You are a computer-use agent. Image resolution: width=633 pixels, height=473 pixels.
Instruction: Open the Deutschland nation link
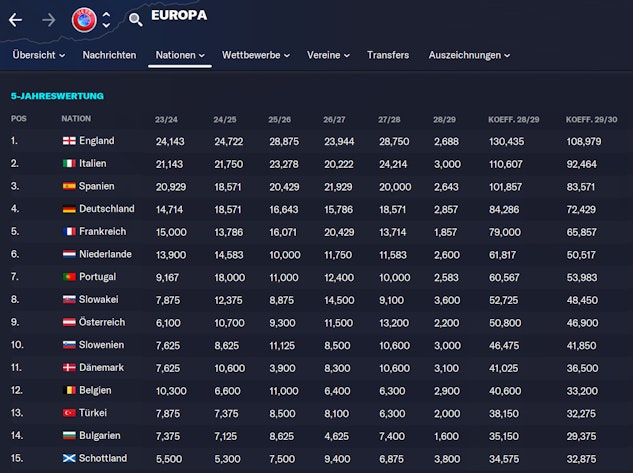pyautogui.click(x=109, y=209)
